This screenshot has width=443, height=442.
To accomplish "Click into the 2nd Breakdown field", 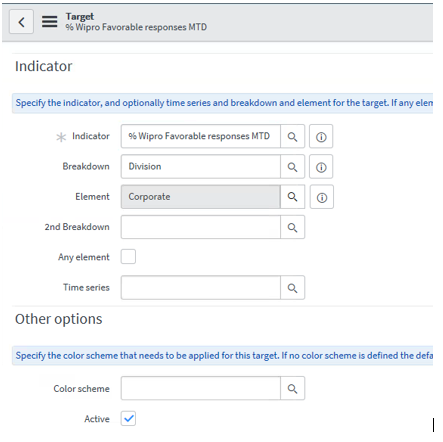I will pyautogui.click(x=201, y=227).
